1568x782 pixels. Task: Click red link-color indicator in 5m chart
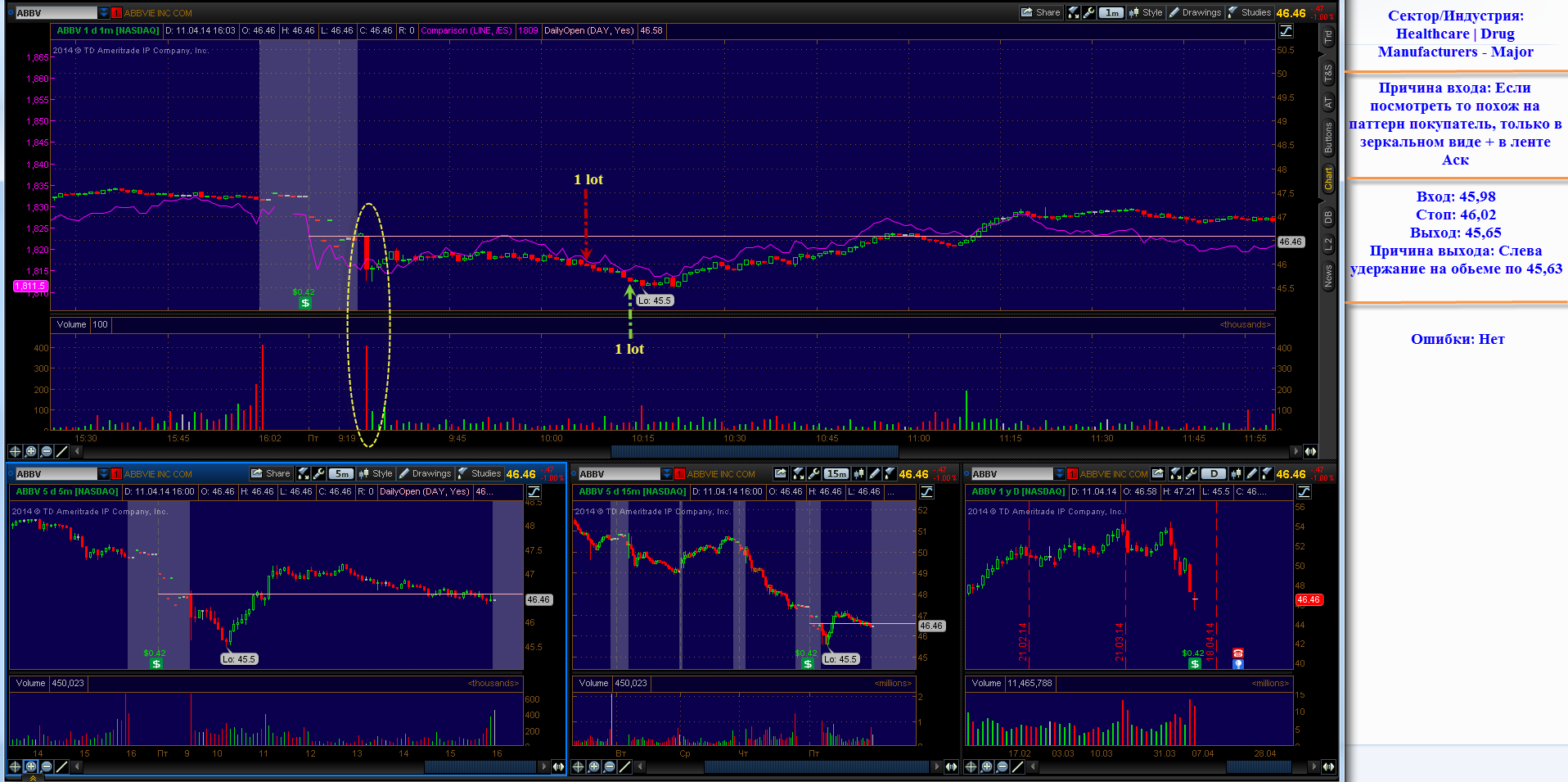pyautogui.click(x=116, y=474)
